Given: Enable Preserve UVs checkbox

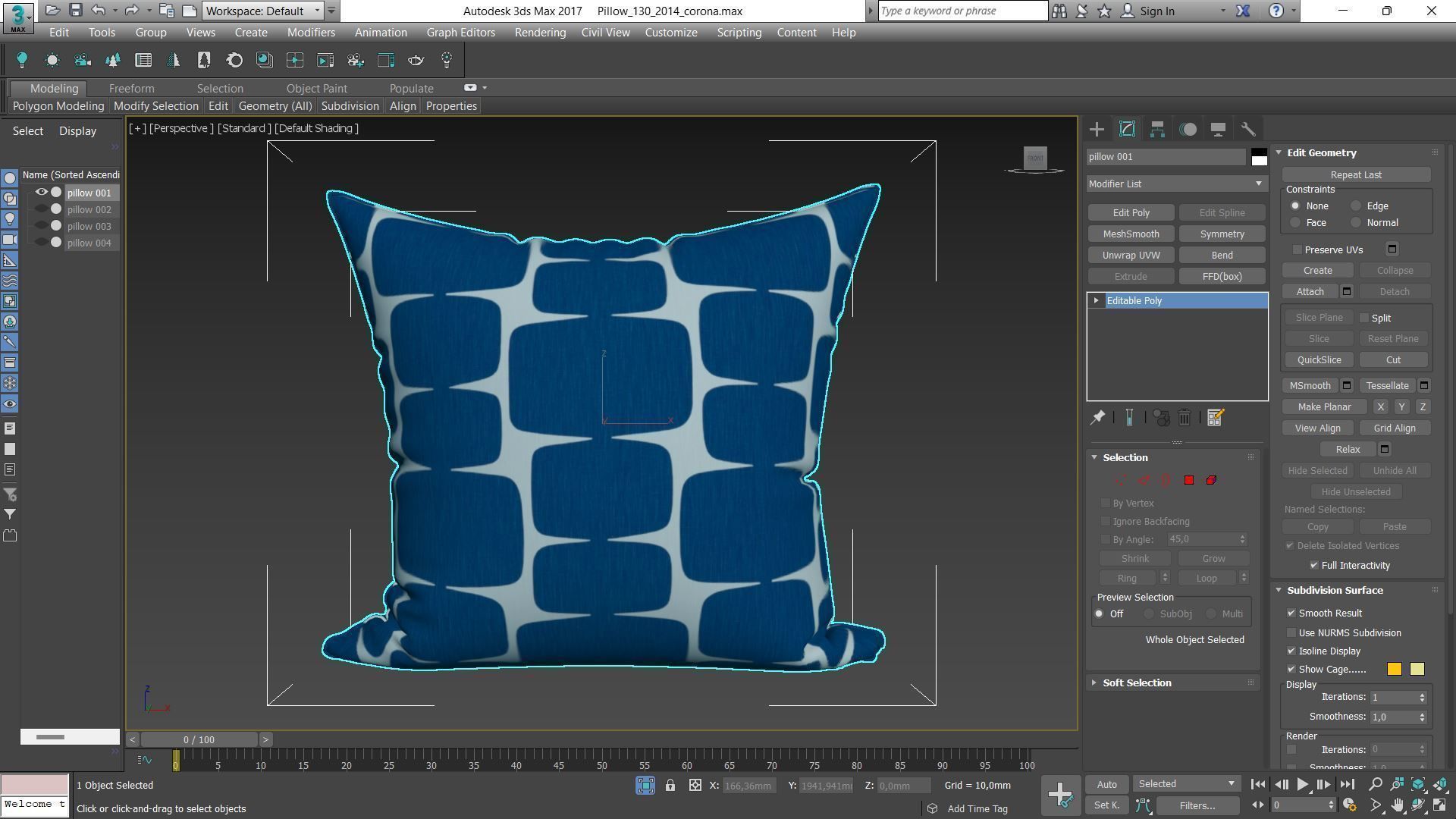Looking at the screenshot, I should [1298, 249].
